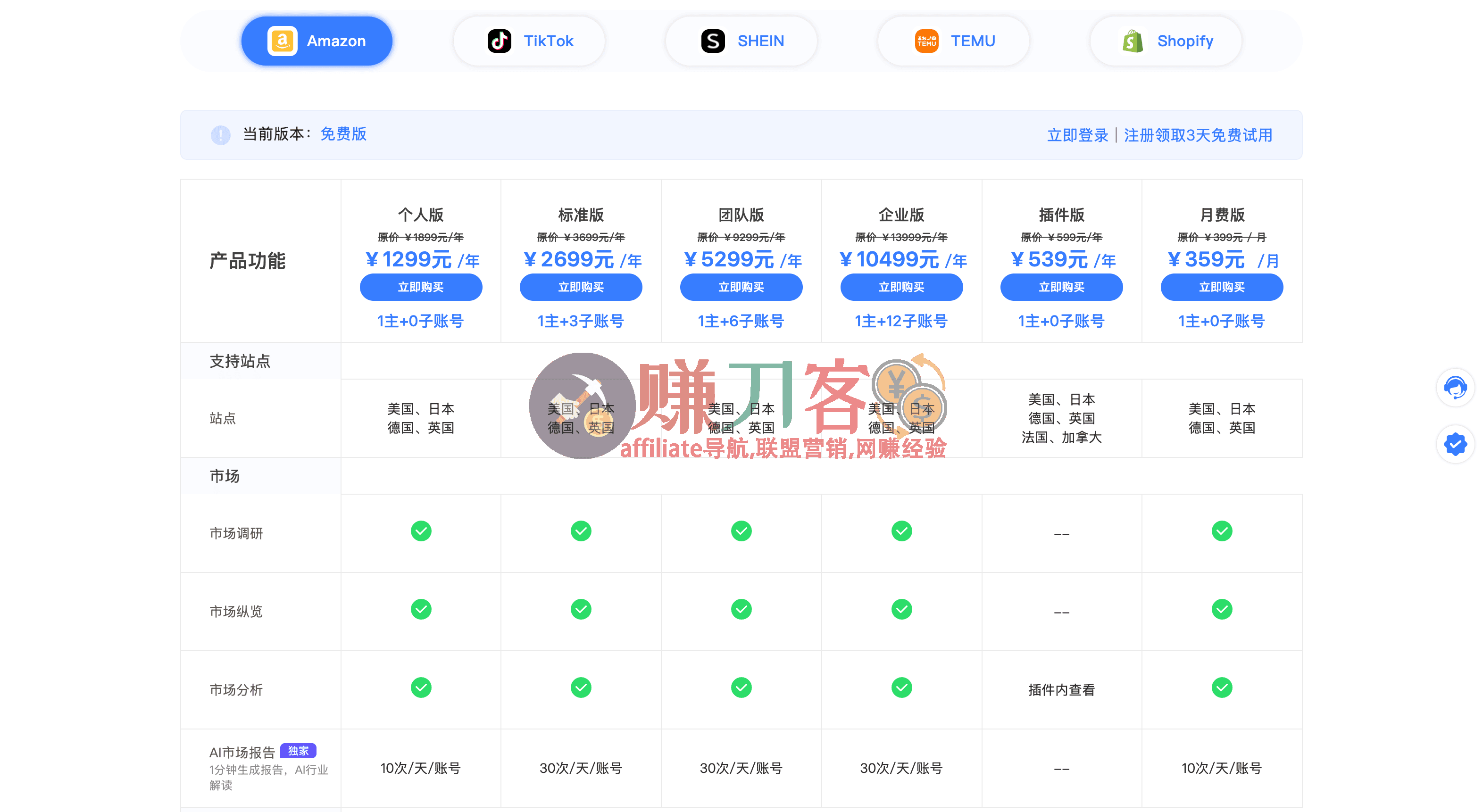This screenshot has width=1483, height=812.
Task: Buy 团队版 with 立即购买 button
Action: pyautogui.click(x=741, y=287)
